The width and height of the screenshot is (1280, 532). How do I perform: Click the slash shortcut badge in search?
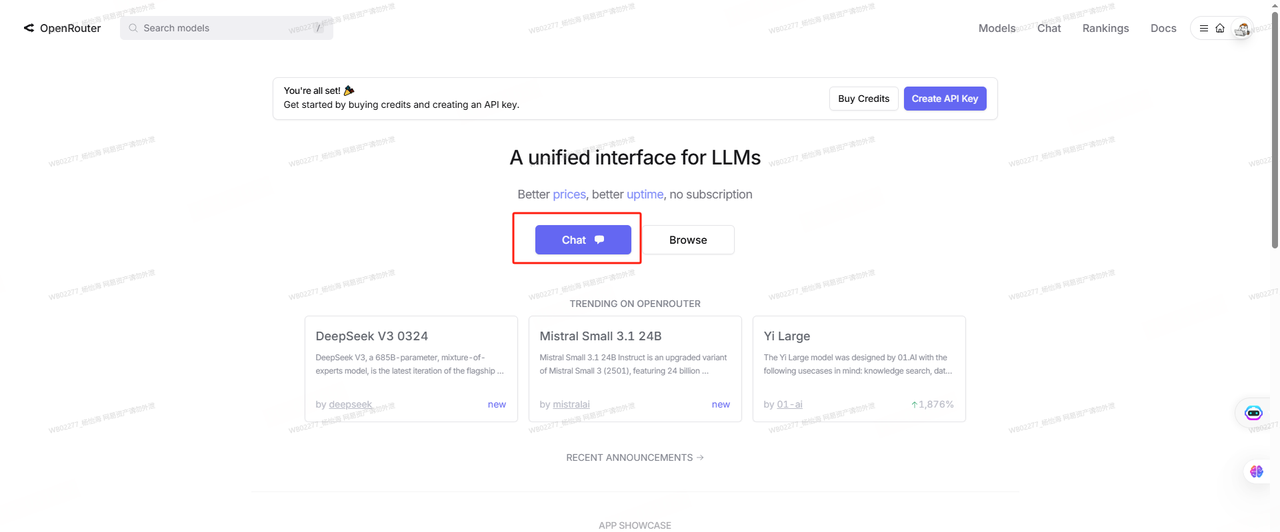(318, 28)
